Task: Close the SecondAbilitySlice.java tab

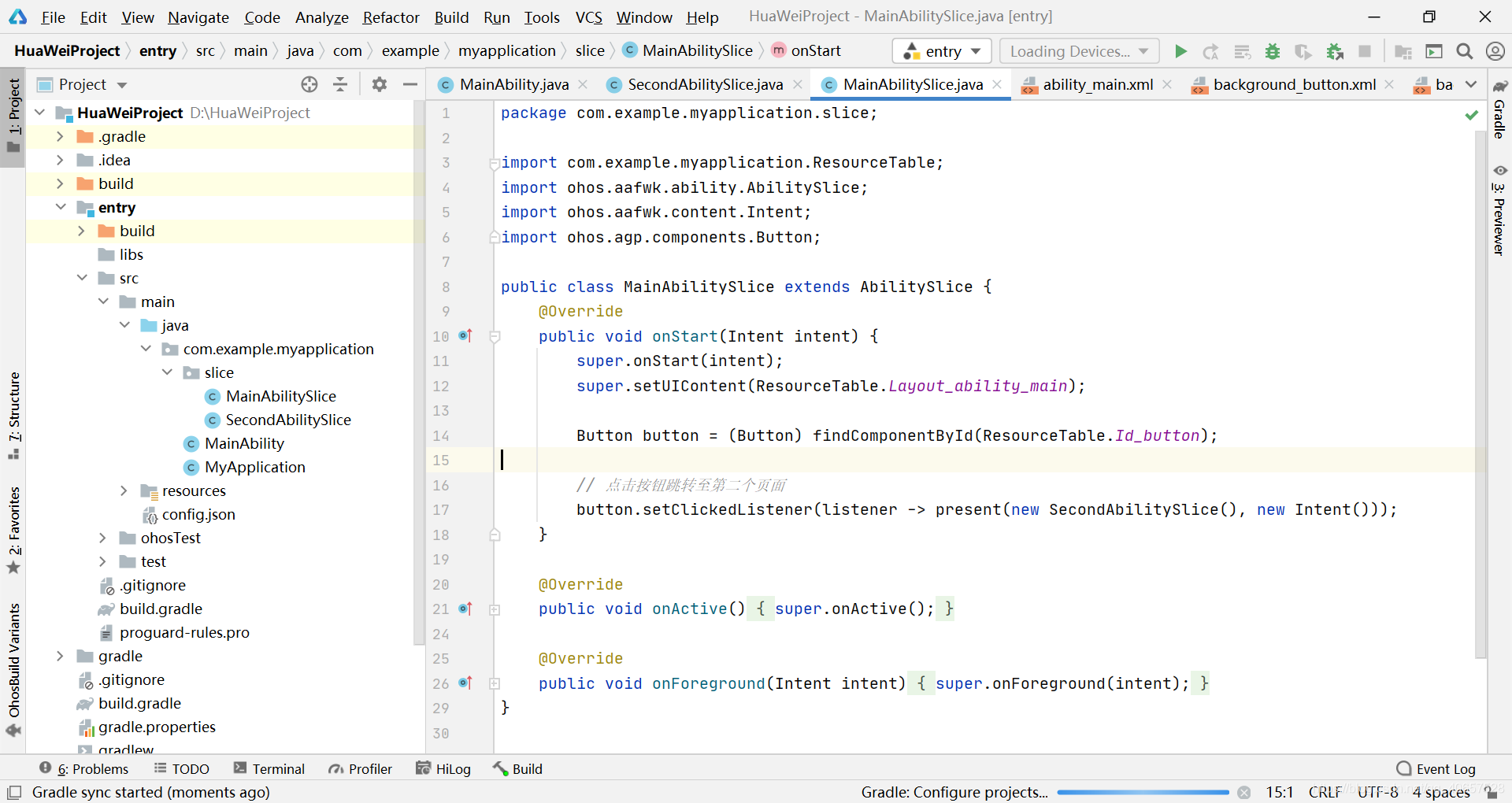Action: 798,84
